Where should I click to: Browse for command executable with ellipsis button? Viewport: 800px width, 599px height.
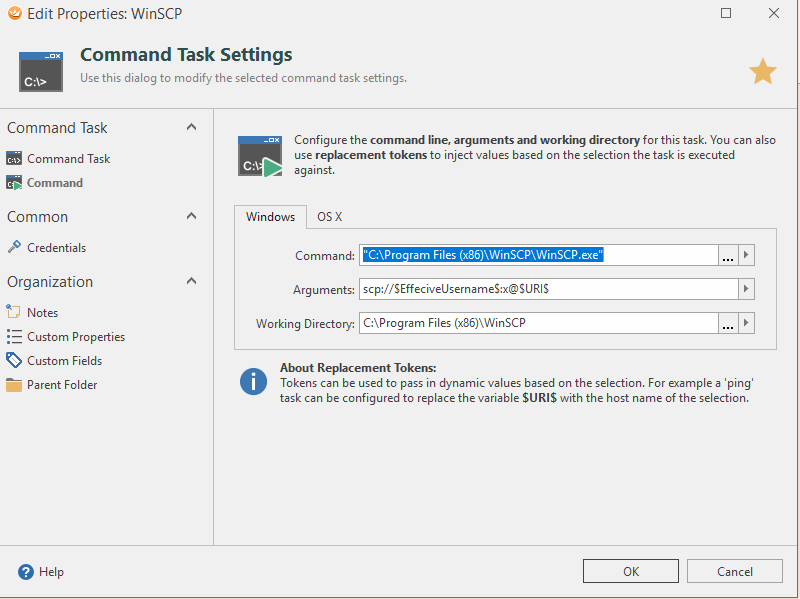point(728,255)
